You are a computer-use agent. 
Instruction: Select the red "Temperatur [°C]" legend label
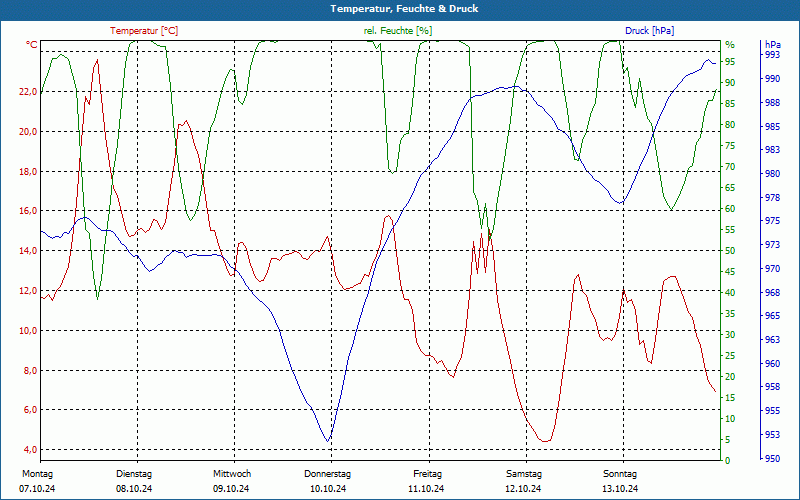click(144, 31)
